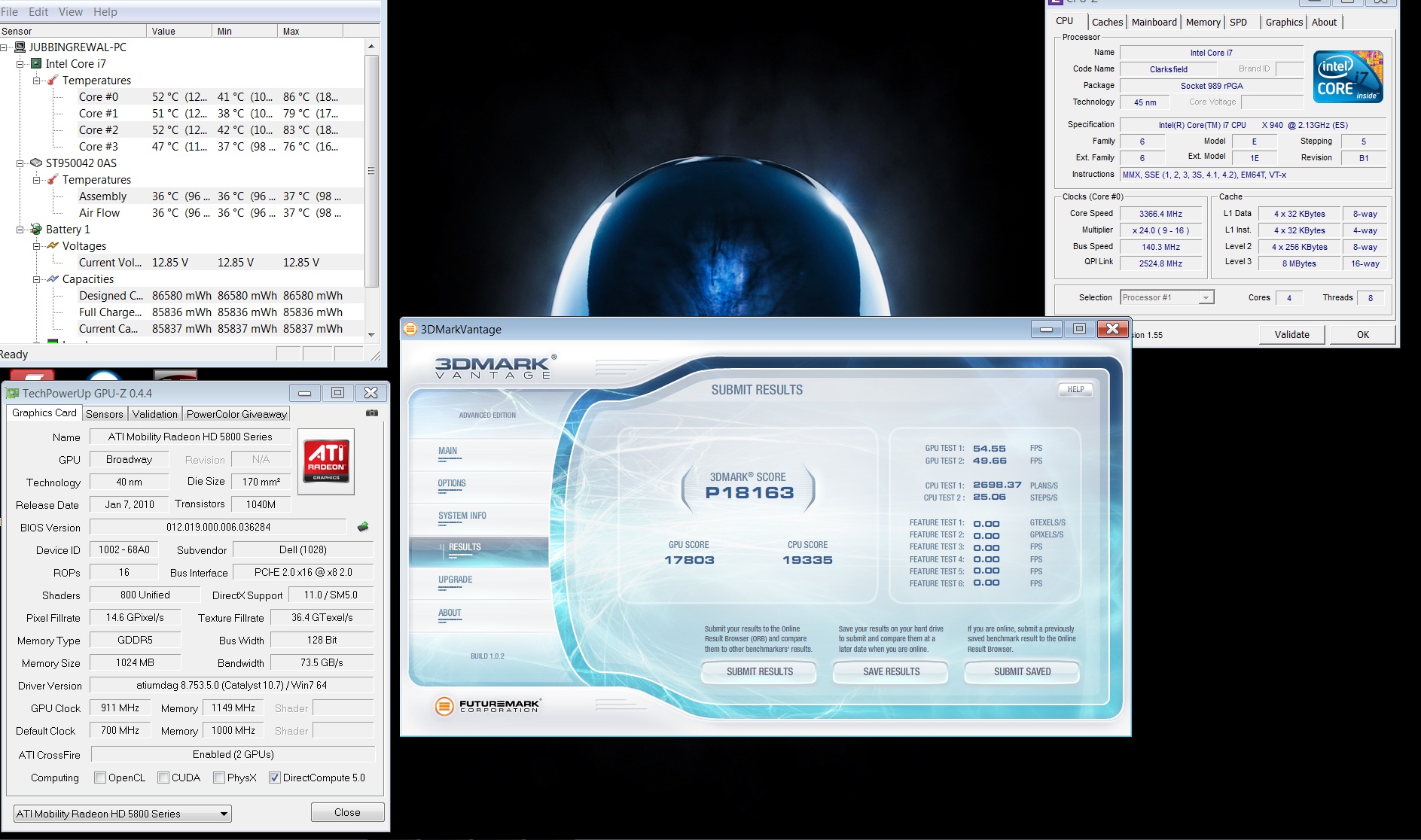Click the 3DMarkVantage title bar icon
1421x840 pixels.
coord(410,329)
